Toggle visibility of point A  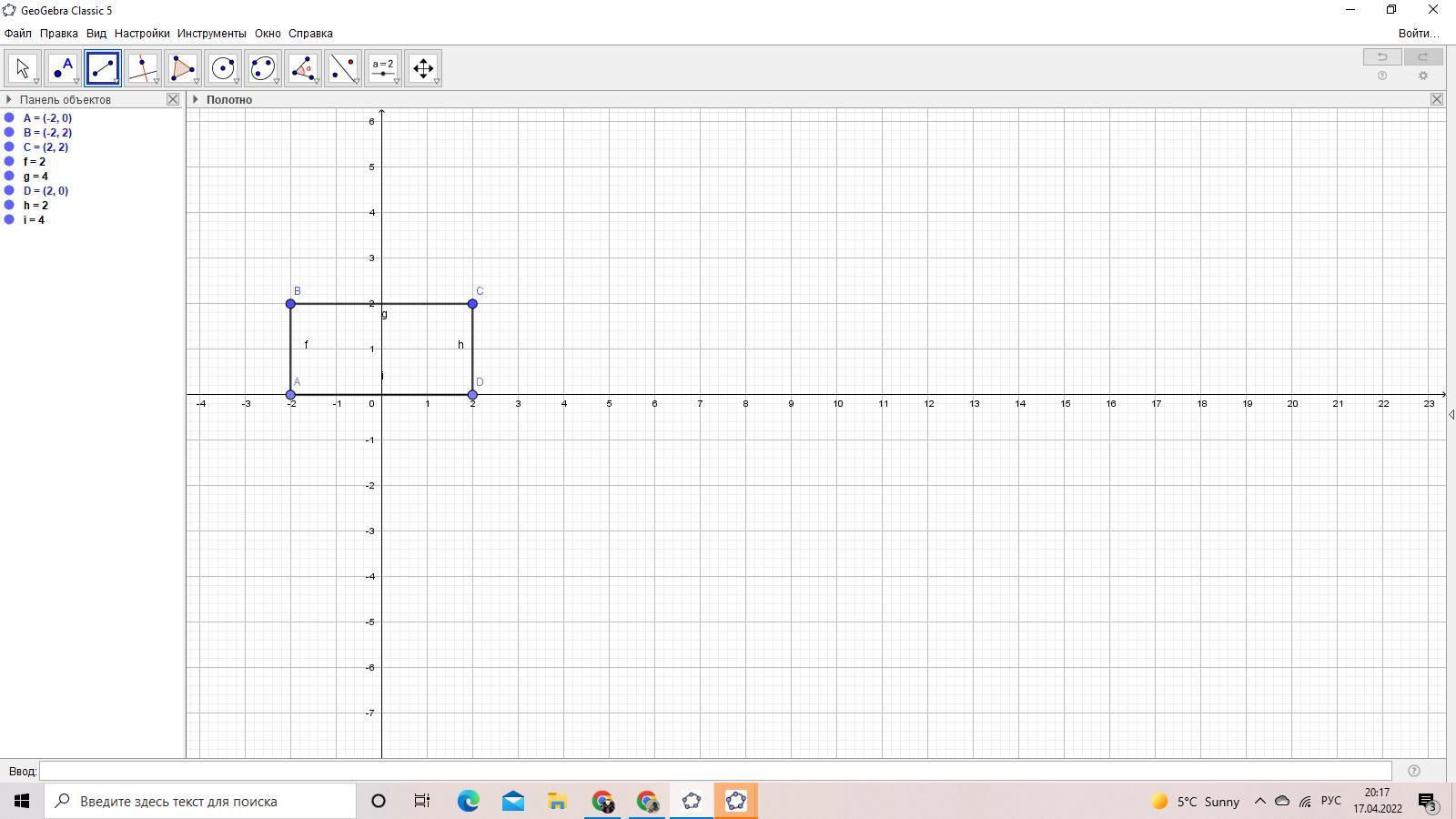click(9, 117)
